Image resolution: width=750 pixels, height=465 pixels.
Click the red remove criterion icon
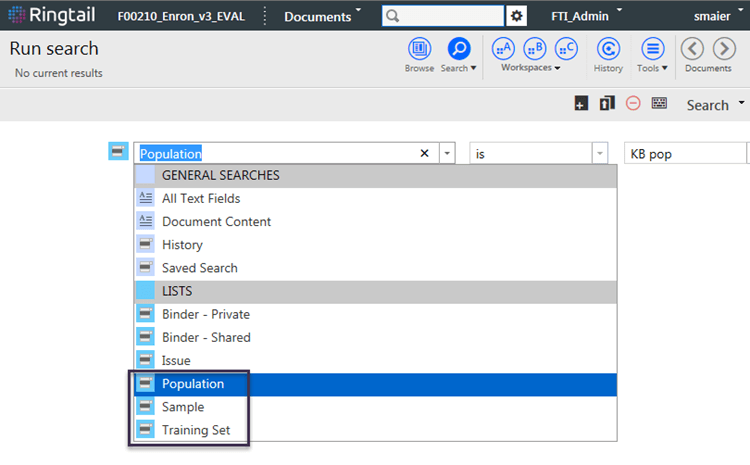click(633, 103)
